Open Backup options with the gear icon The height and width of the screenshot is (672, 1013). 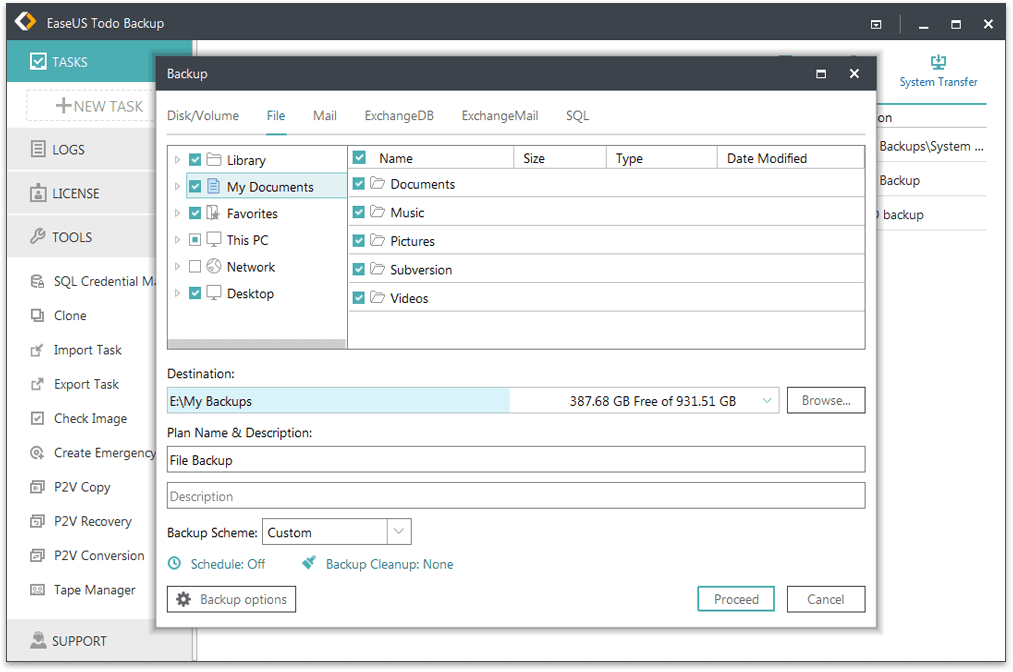coord(231,599)
